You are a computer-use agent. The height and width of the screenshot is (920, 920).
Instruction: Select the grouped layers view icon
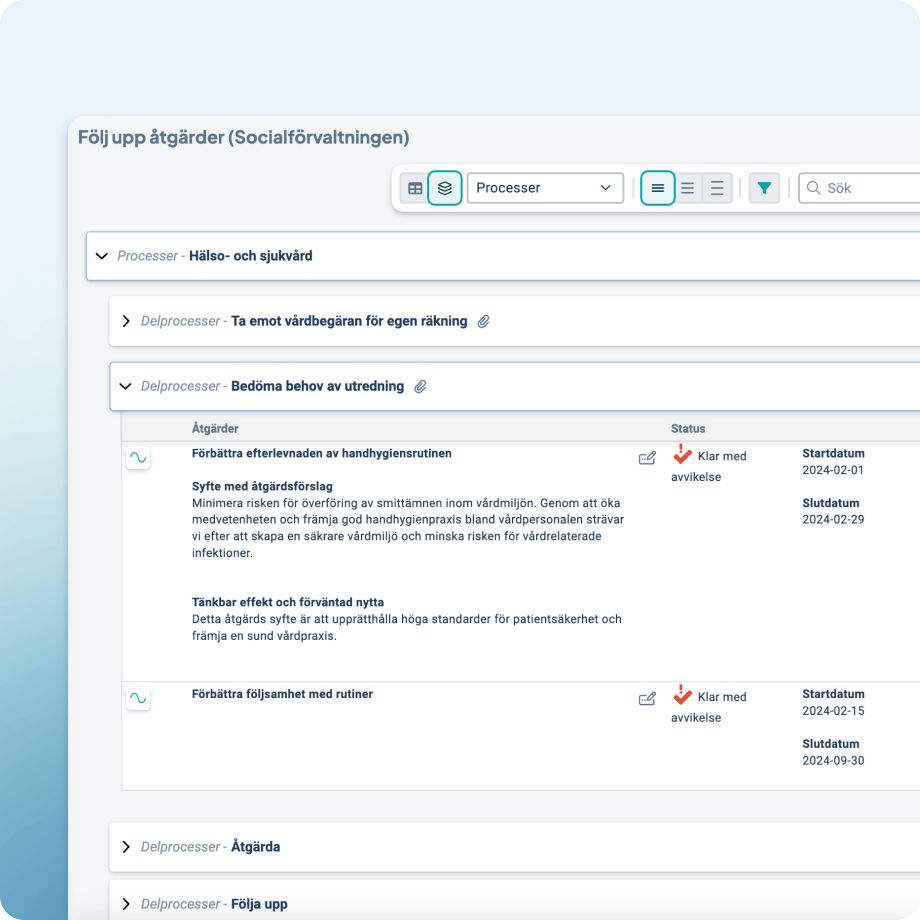[444, 187]
